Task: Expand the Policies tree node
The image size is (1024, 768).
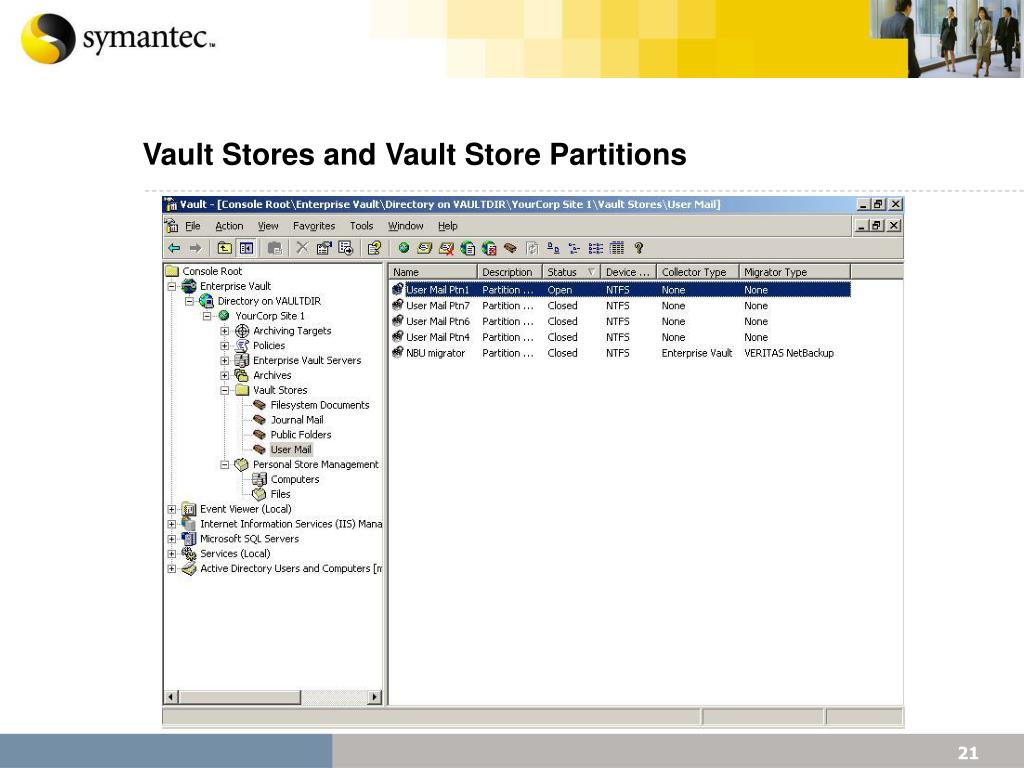Action: click(x=225, y=346)
